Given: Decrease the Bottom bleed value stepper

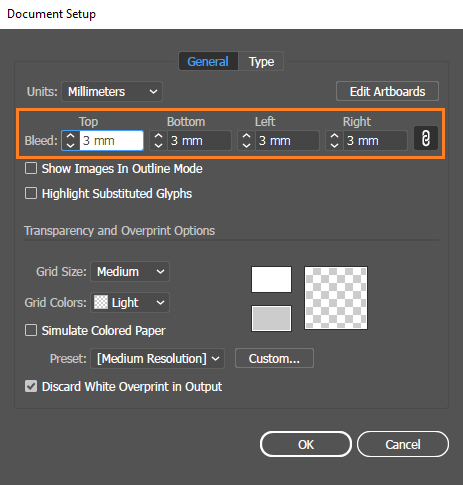Looking at the screenshot, I should tap(158, 145).
